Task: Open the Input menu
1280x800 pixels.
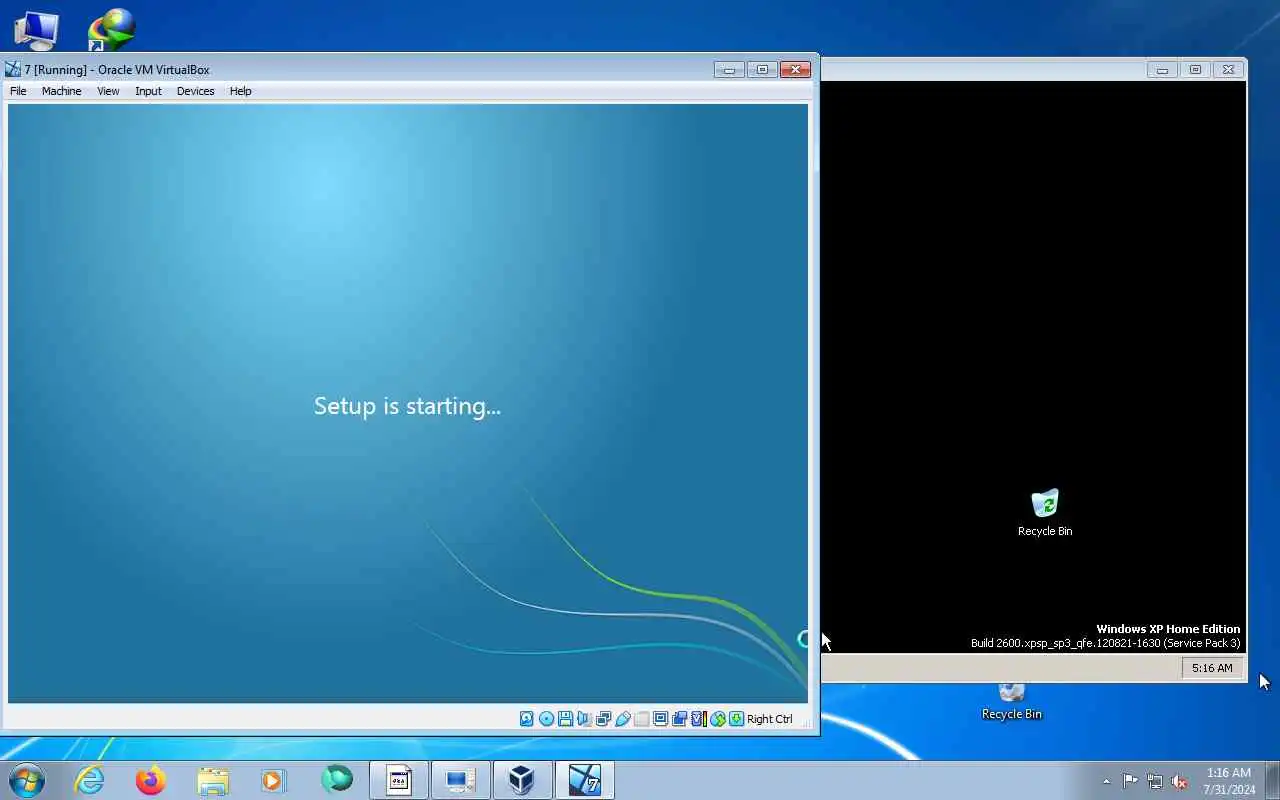Action: tap(148, 91)
